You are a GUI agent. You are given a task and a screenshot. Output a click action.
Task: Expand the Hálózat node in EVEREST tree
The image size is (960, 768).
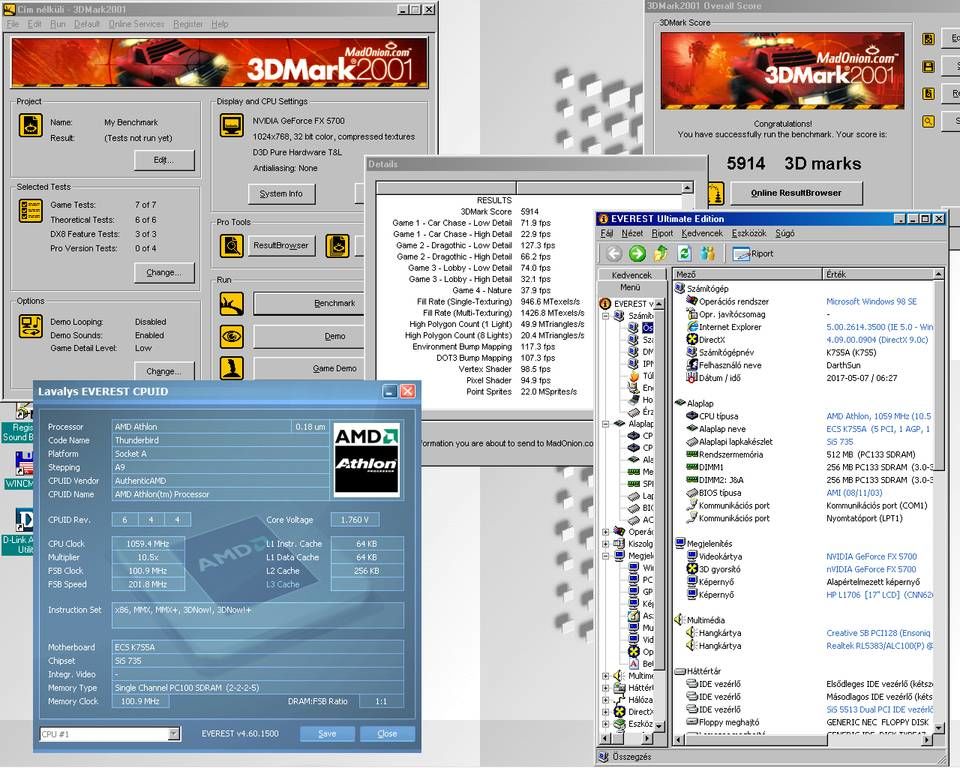[x=606, y=700]
